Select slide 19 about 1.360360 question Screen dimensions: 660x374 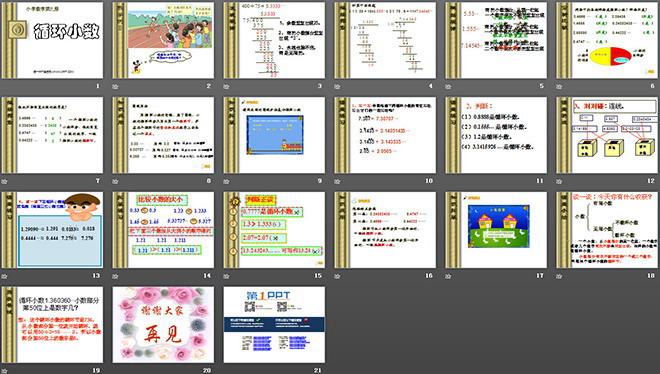tap(52, 325)
